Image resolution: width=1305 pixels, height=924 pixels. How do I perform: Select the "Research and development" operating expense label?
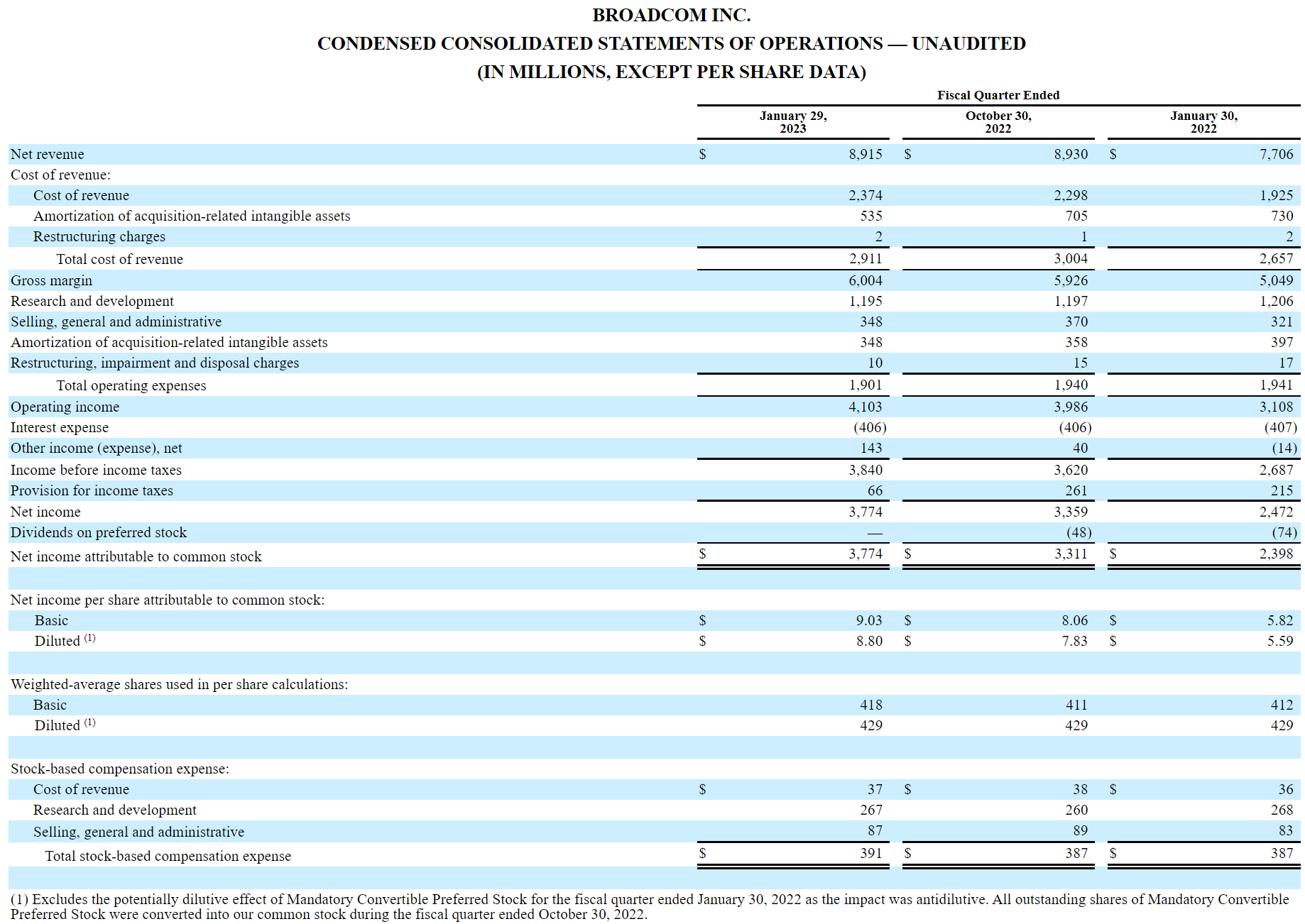click(92, 301)
